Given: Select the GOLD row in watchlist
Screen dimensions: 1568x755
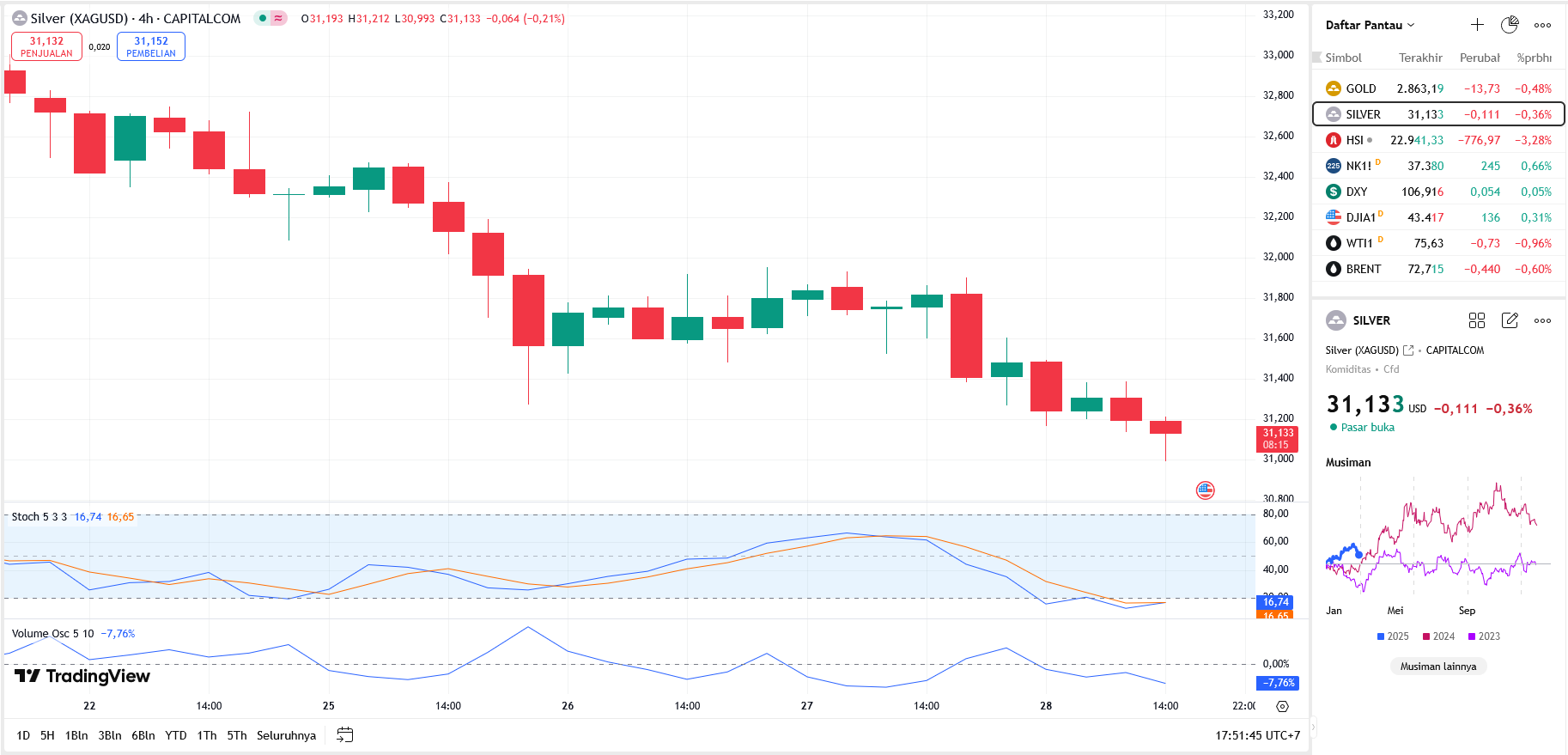Looking at the screenshot, I should 1438,88.
